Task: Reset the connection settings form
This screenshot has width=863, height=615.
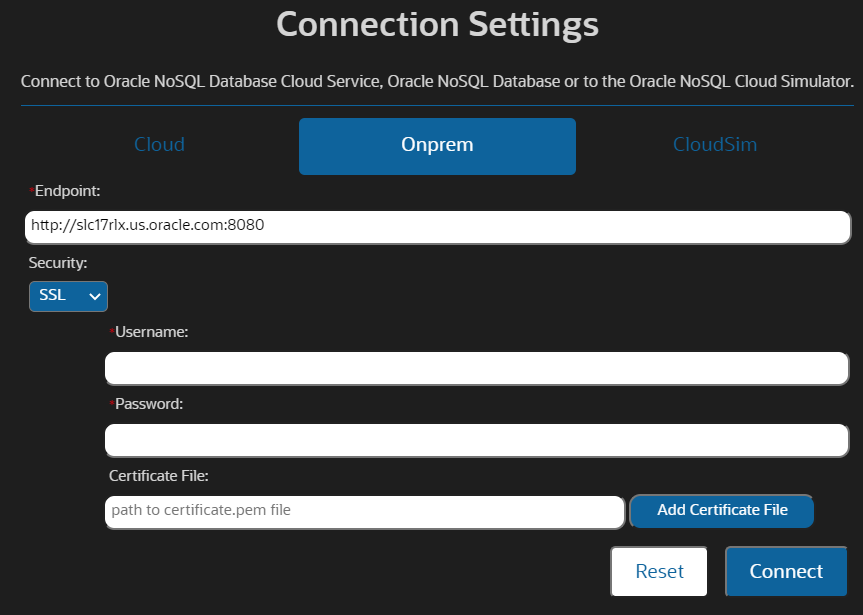Action: pos(658,571)
